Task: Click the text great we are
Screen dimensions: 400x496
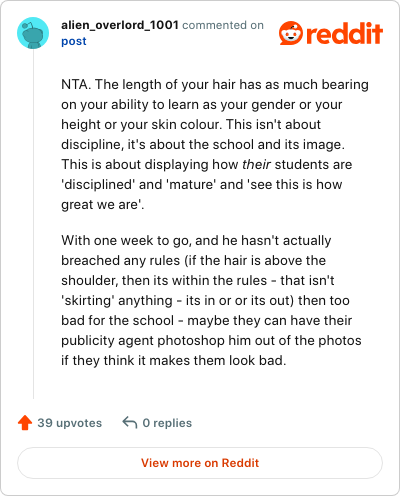Action: (x=103, y=204)
